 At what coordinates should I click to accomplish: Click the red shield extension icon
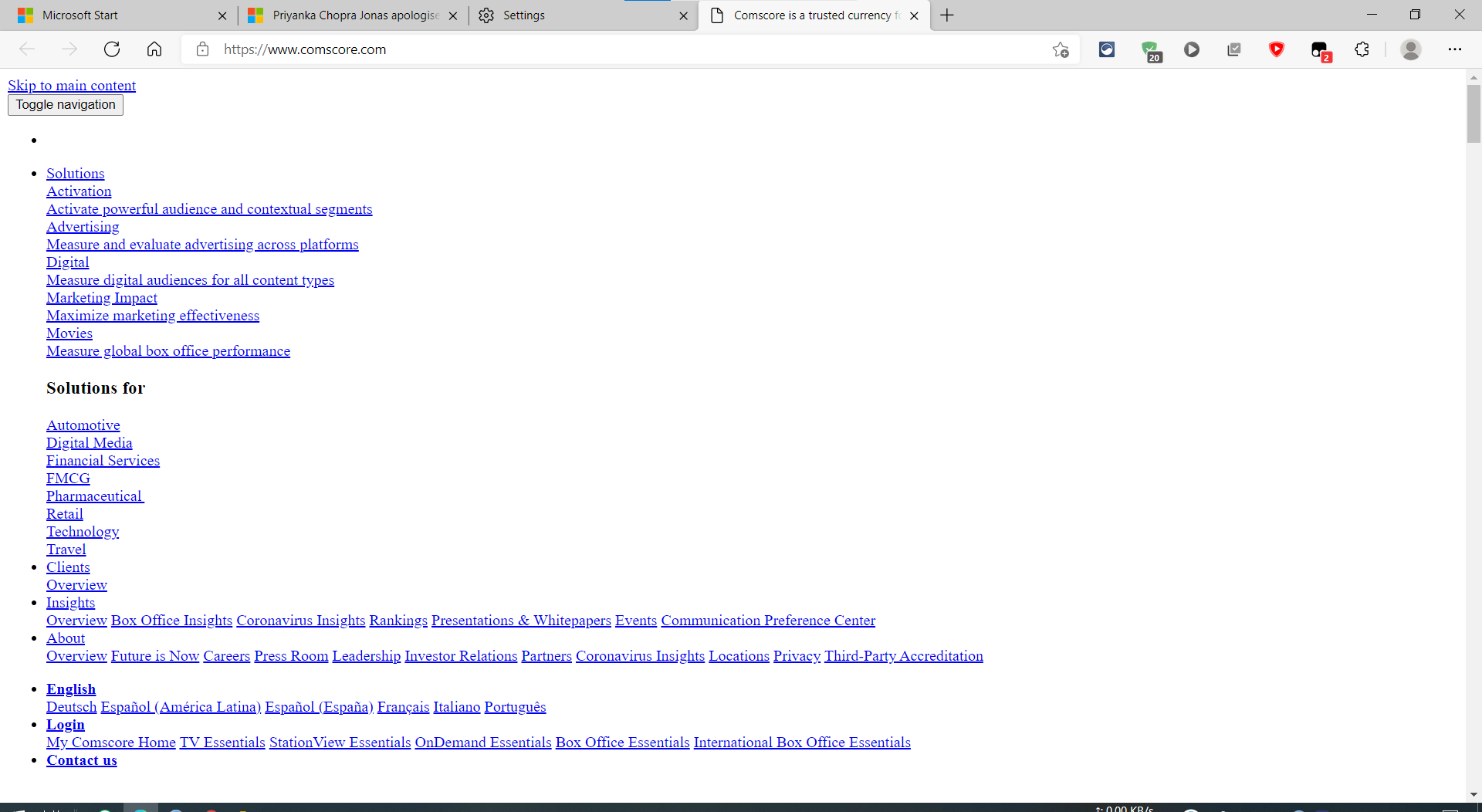1277,49
